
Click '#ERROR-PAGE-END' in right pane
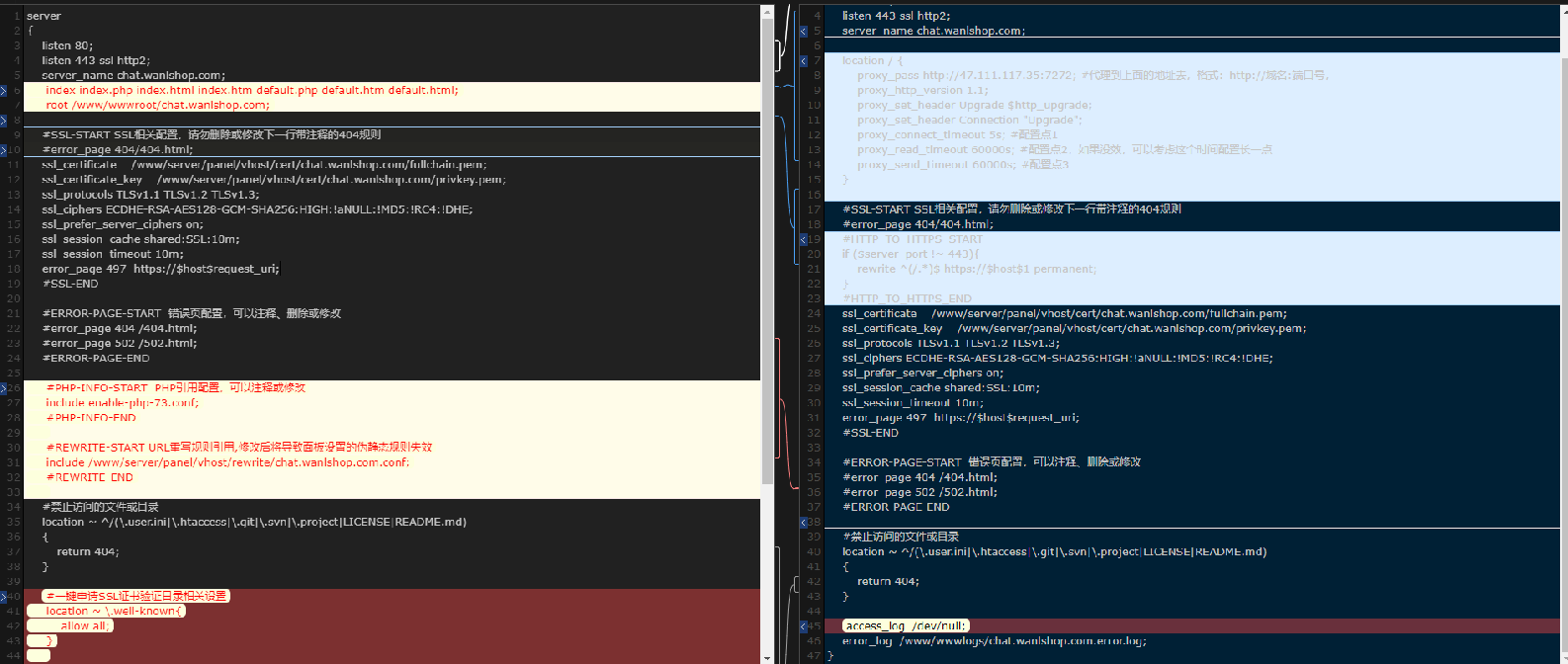coord(896,507)
